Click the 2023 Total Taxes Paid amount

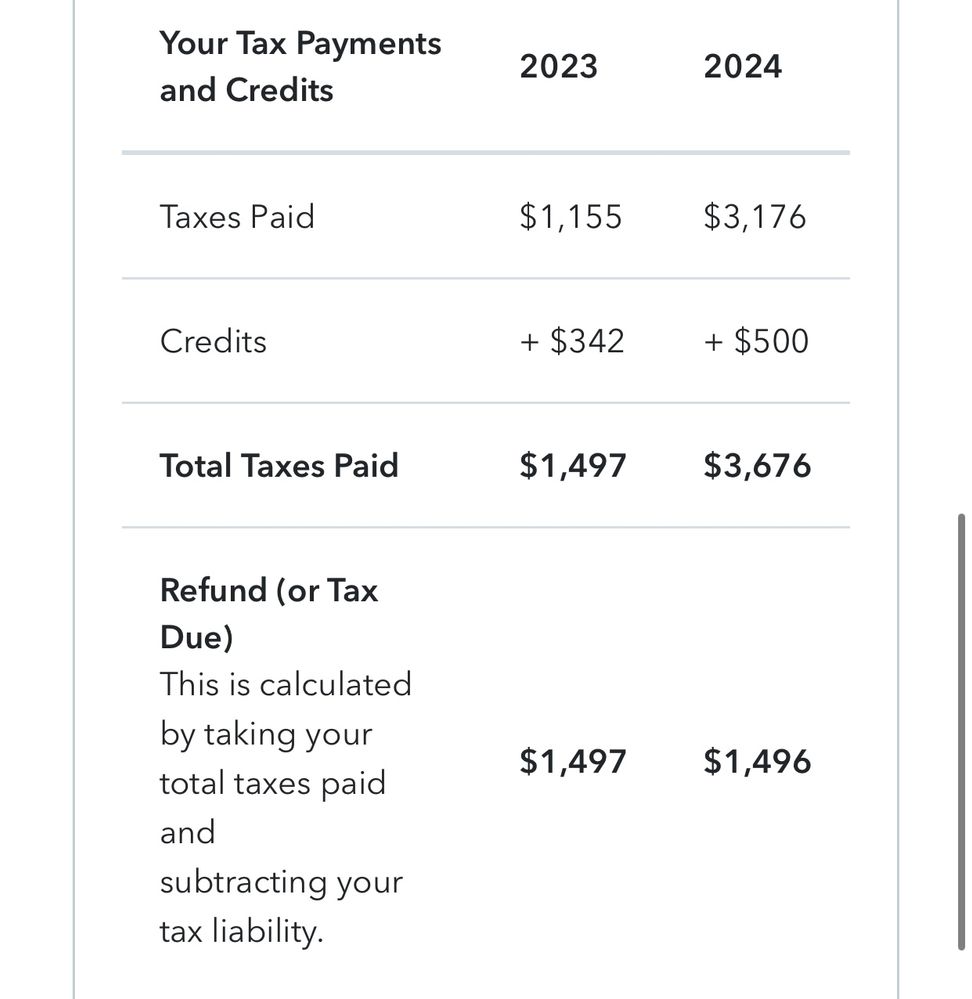point(572,466)
